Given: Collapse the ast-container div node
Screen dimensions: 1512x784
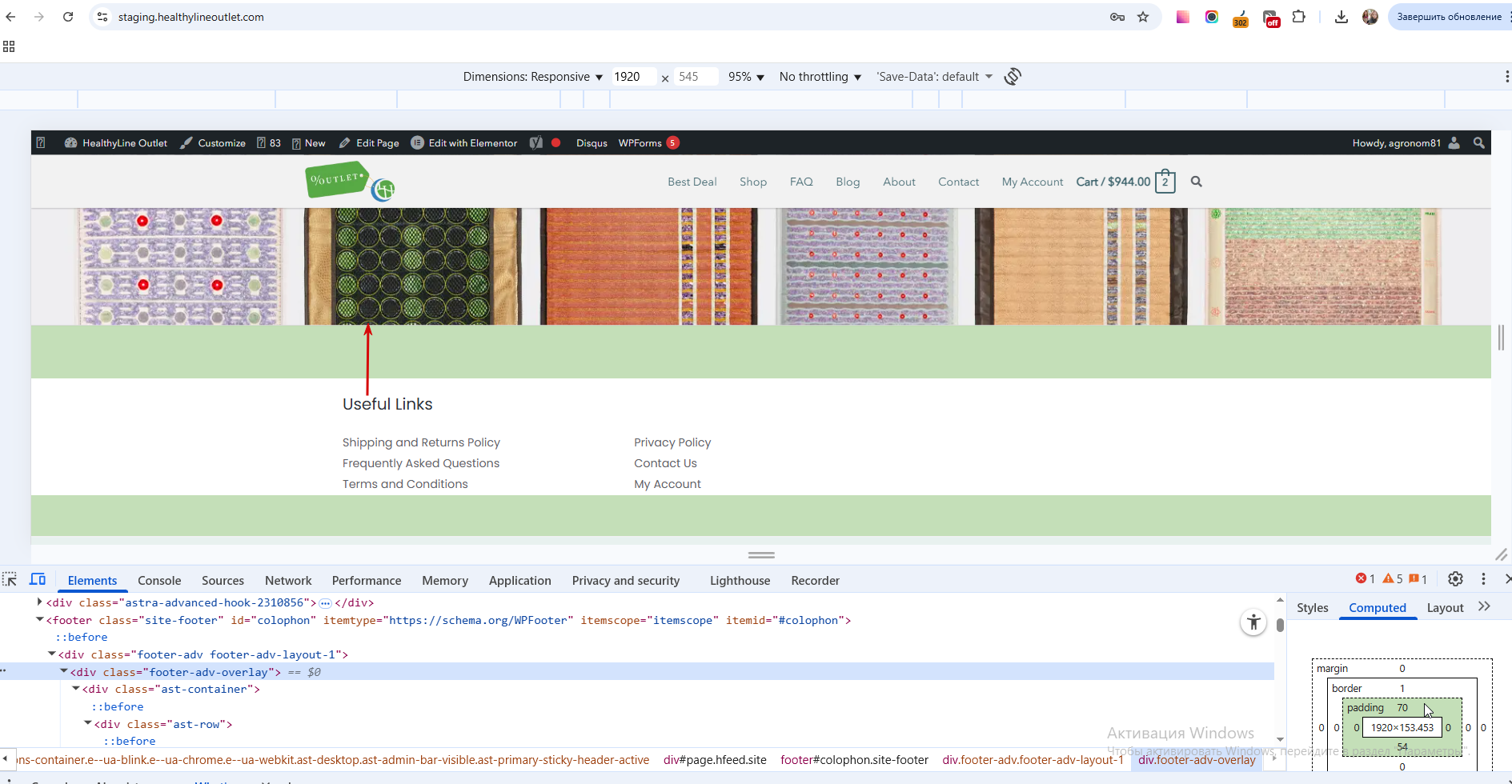Looking at the screenshot, I should 75,688.
